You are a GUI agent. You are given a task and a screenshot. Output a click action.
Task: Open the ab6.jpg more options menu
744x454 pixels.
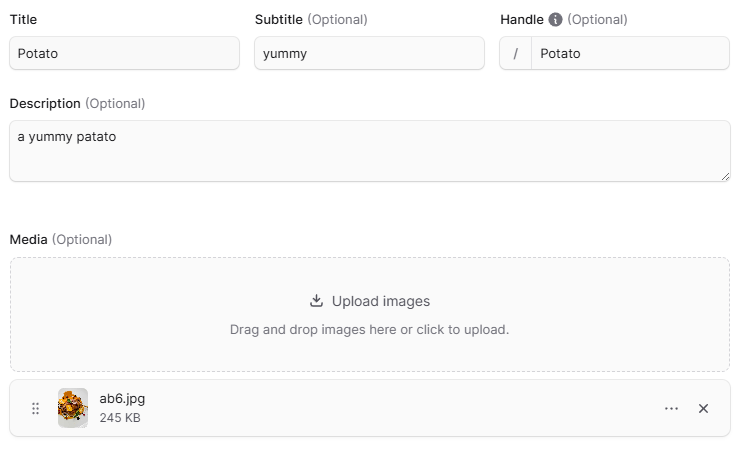pos(671,408)
